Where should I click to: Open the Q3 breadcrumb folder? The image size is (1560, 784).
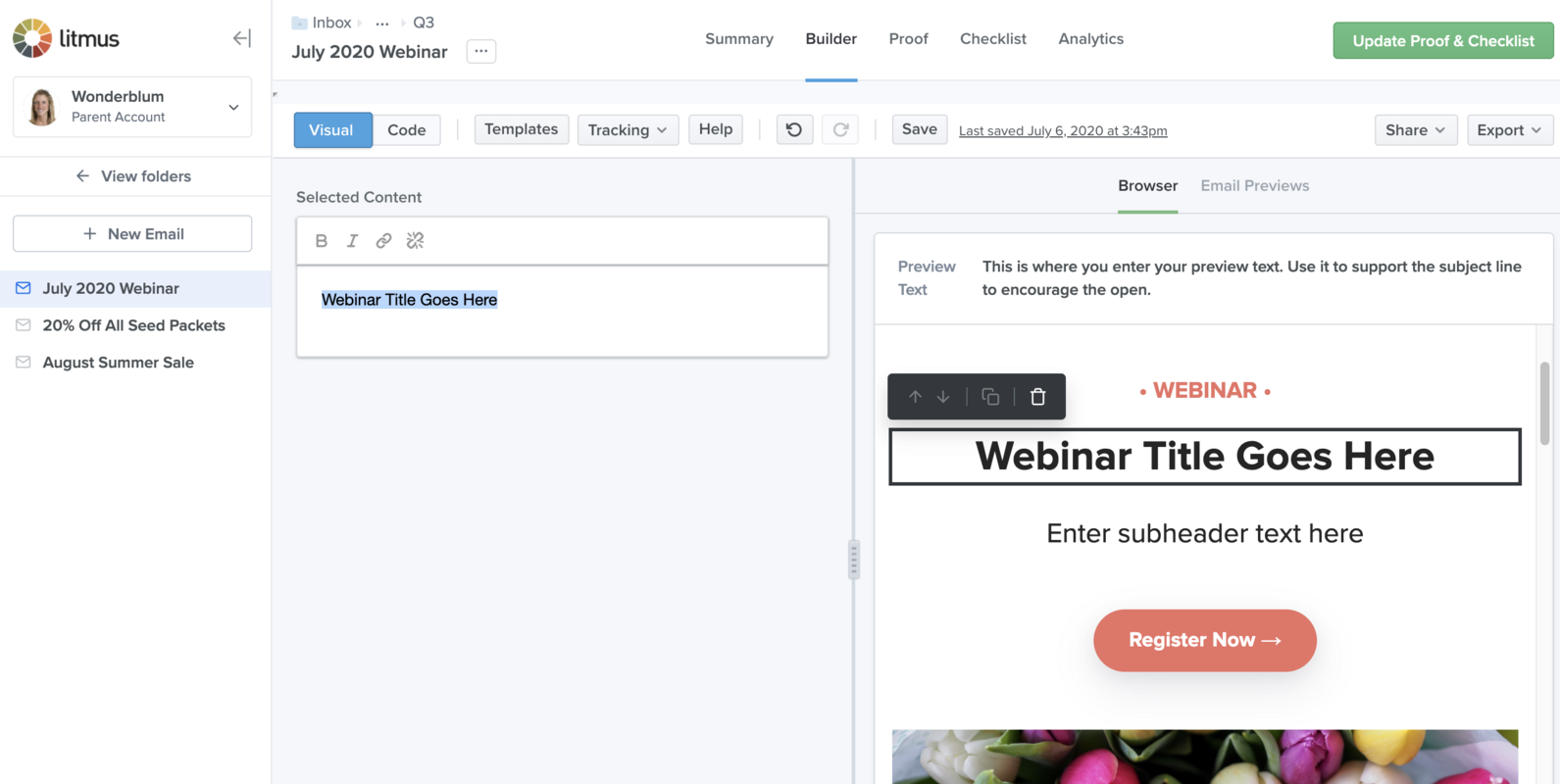coord(424,23)
